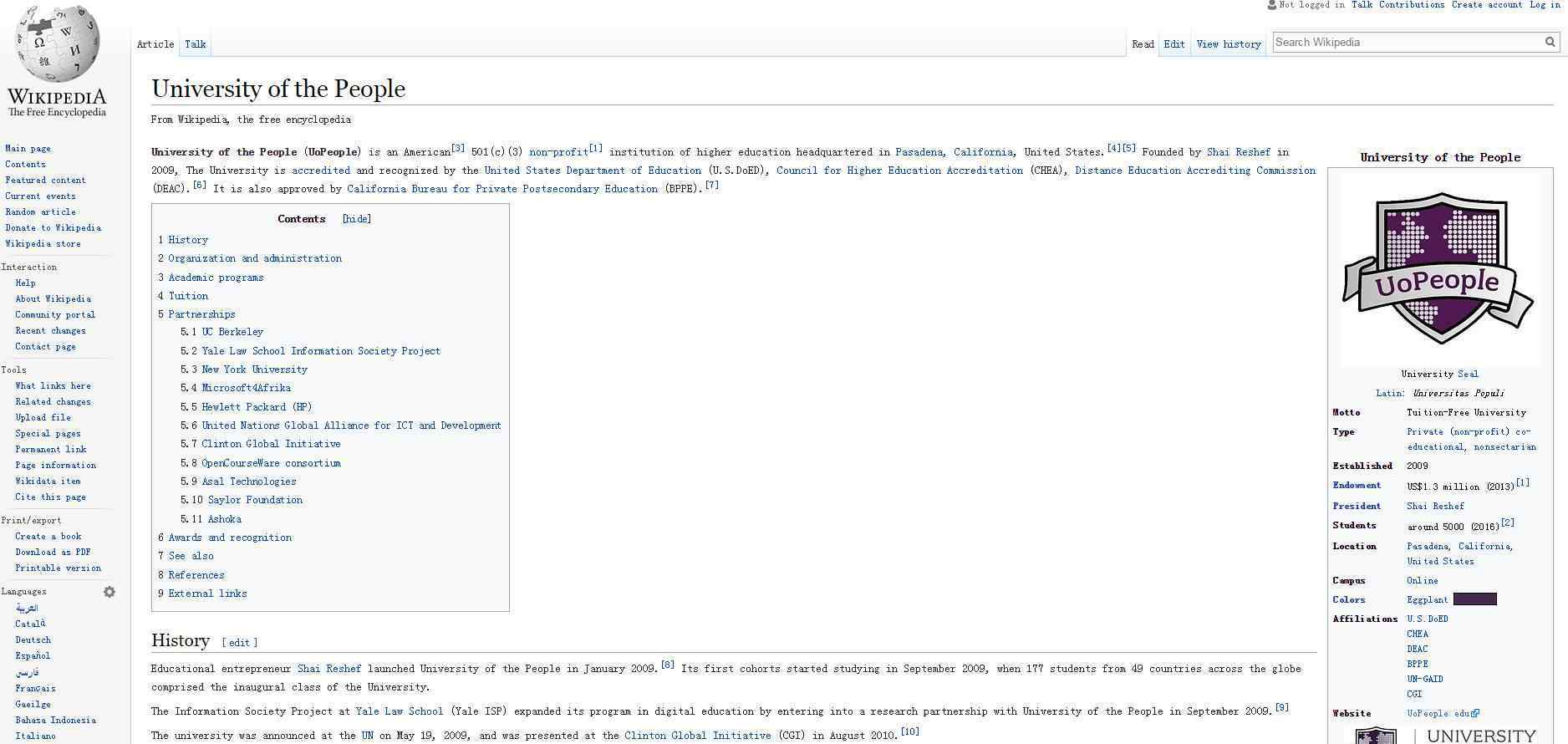Viewport: 1568px width, 744px height.
Task: Open Random article link
Action: [40, 212]
